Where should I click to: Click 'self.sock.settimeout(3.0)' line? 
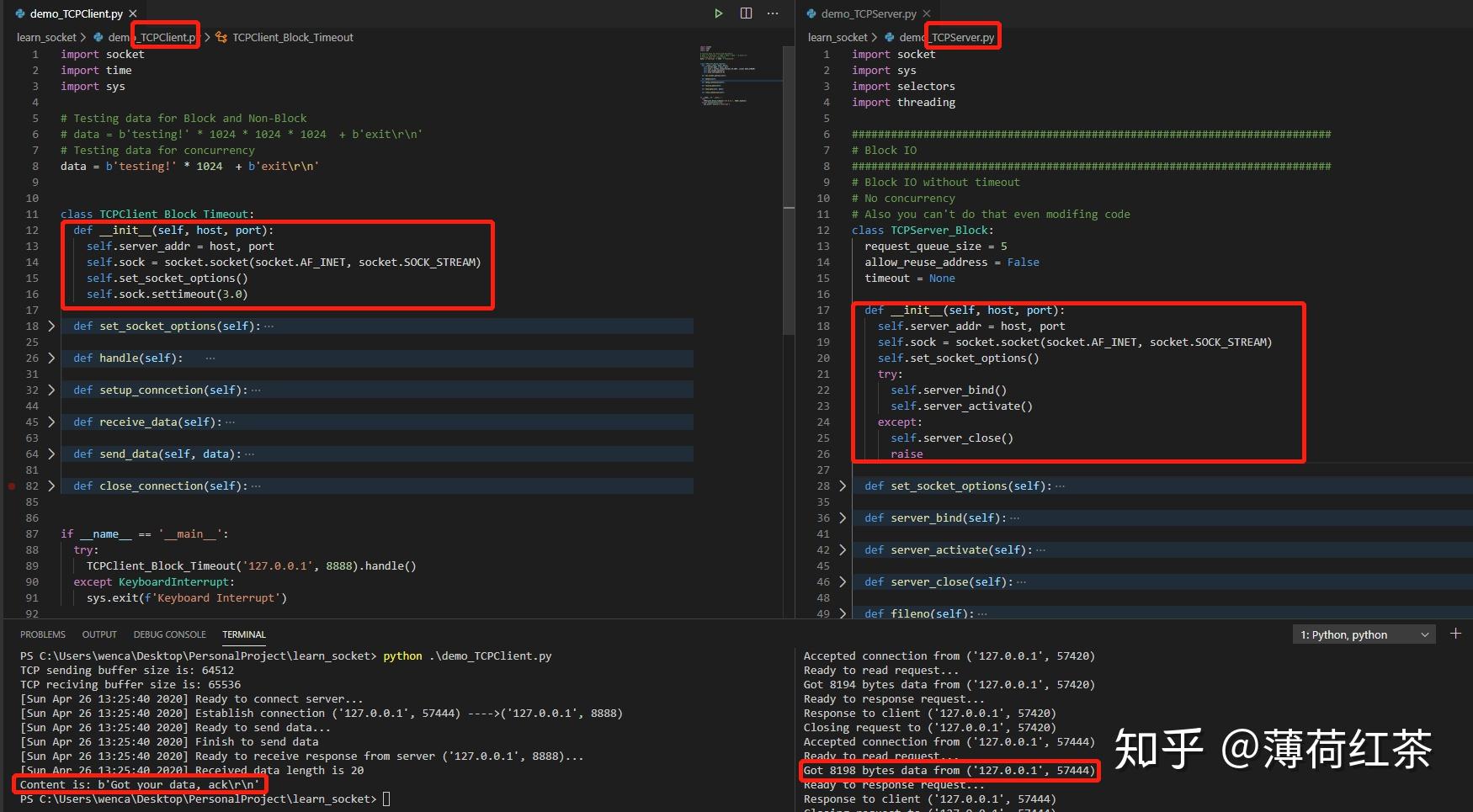pyautogui.click(x=167, y=295)
